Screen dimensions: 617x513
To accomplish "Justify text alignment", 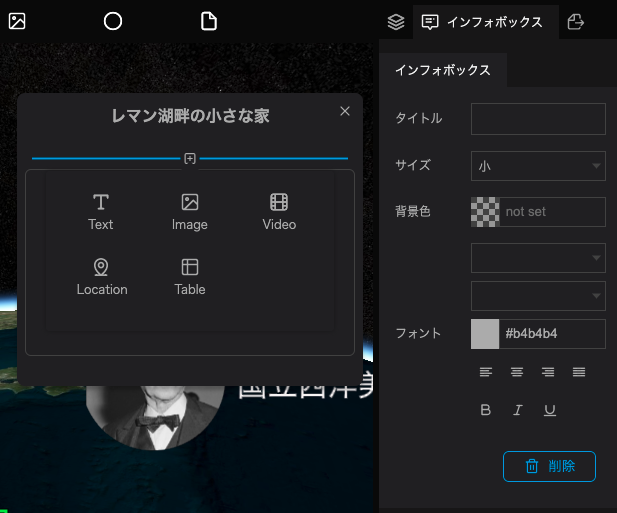I will (579, 372).
